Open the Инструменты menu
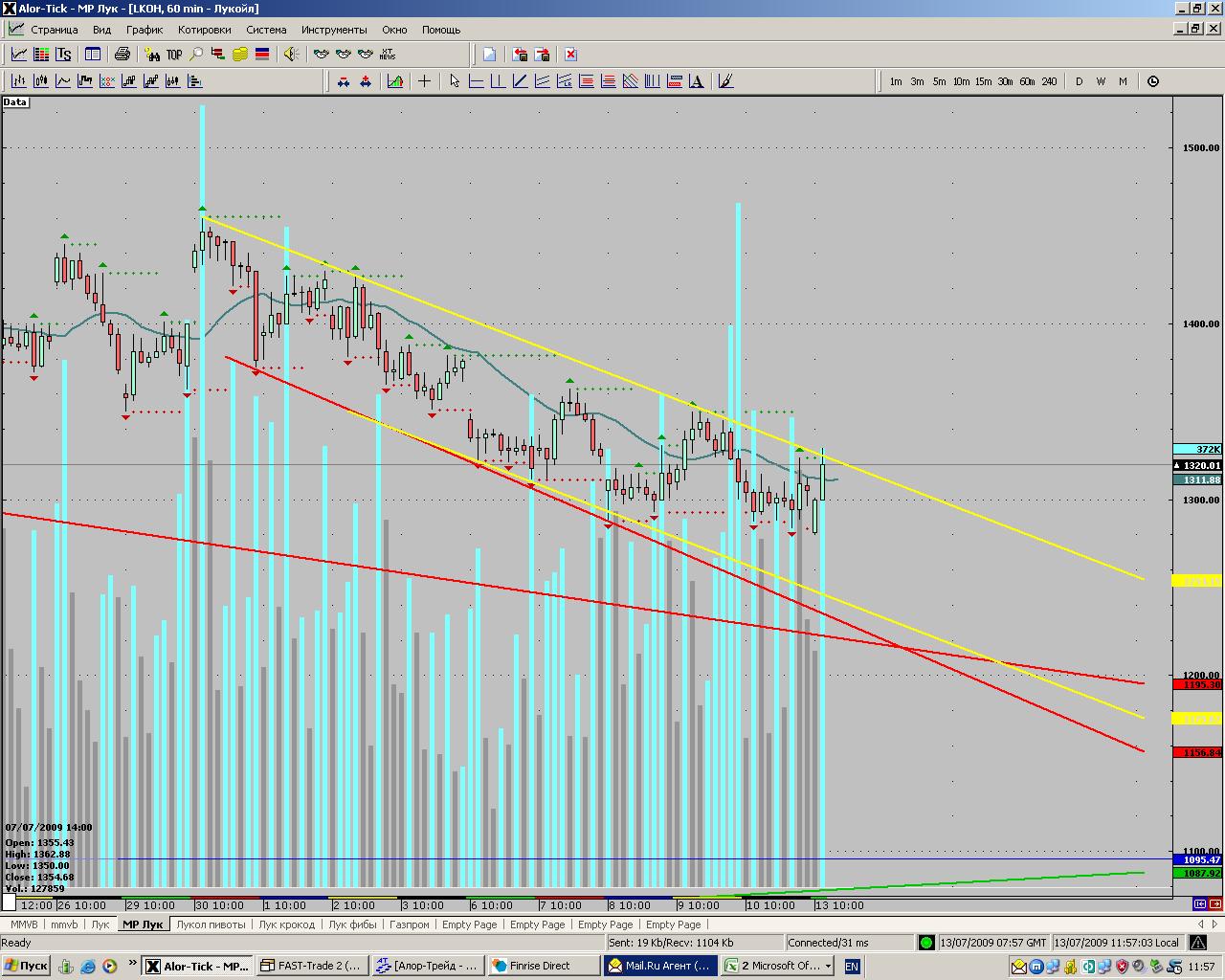Screen dimensions: 1225x980 click(333, 30)
